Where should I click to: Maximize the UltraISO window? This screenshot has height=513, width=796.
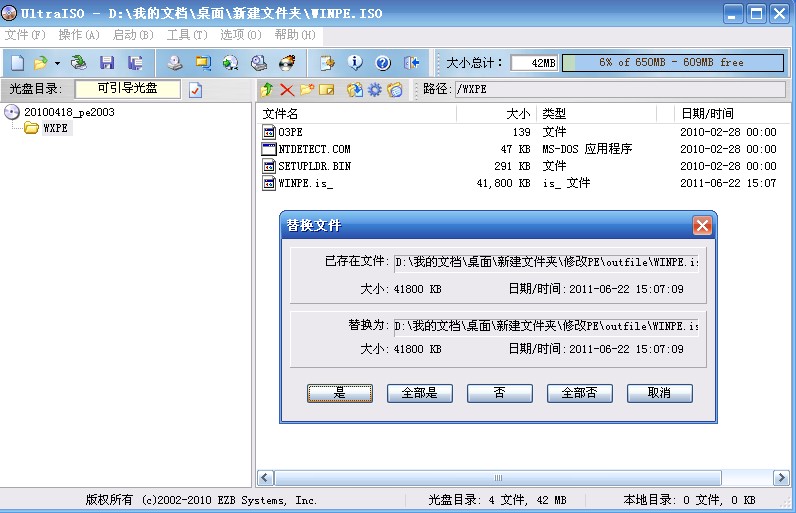coord(756,14)
